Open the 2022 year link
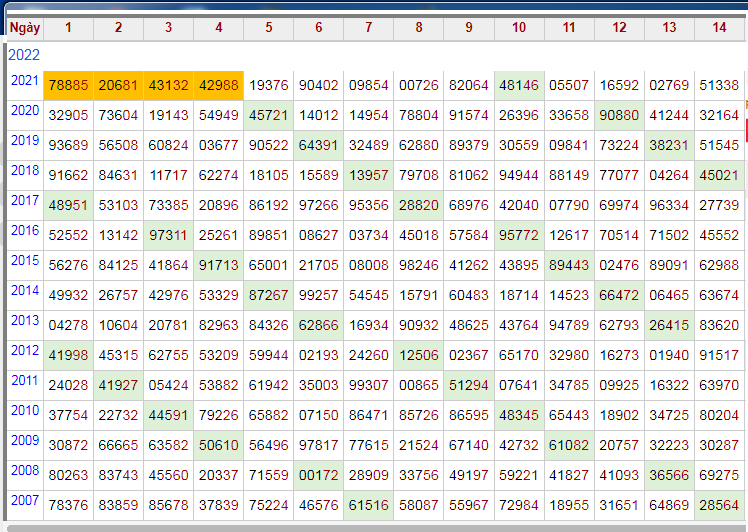The width and height of the screenshot is (748, 532). pos(24,55)
